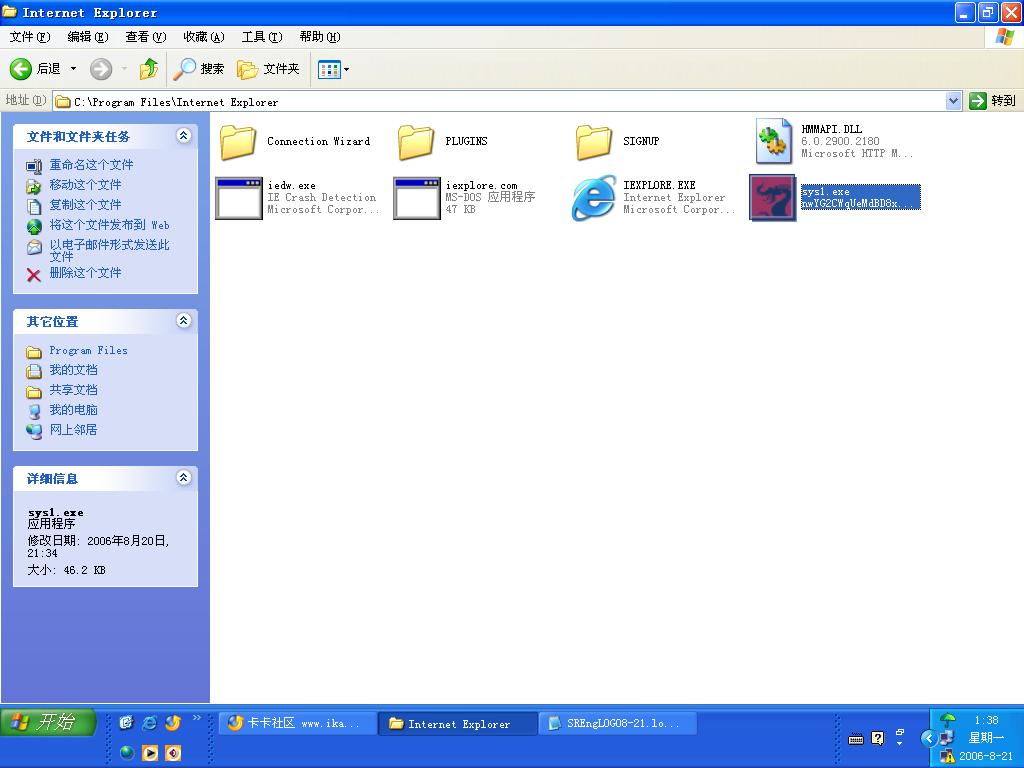The width and height of the screenshot is (1024, 768).
Task: Click the keyboard language bar icon
Action: 856,739
